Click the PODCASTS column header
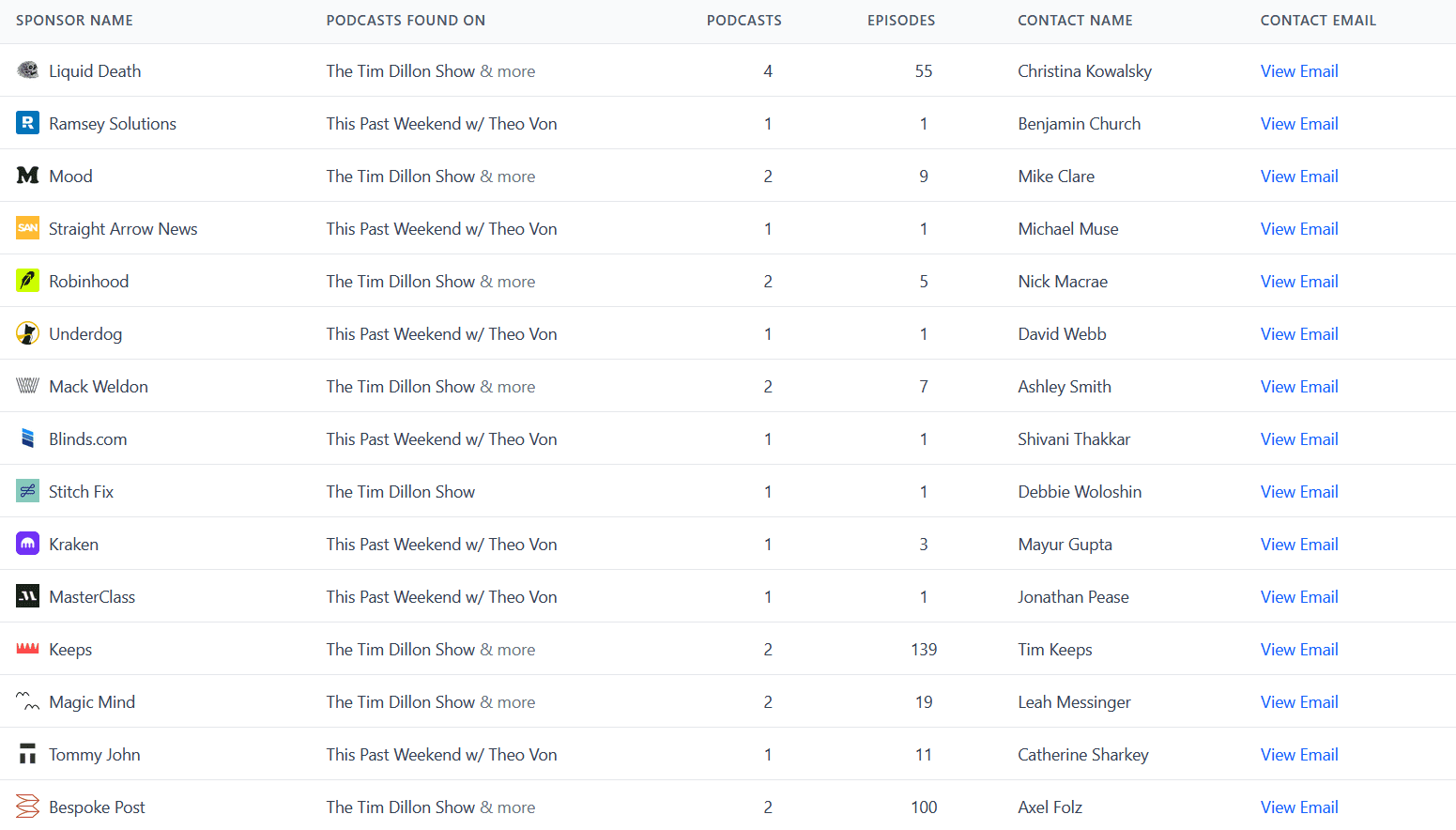The image size is (1456, 830). [x=744, y=20]
